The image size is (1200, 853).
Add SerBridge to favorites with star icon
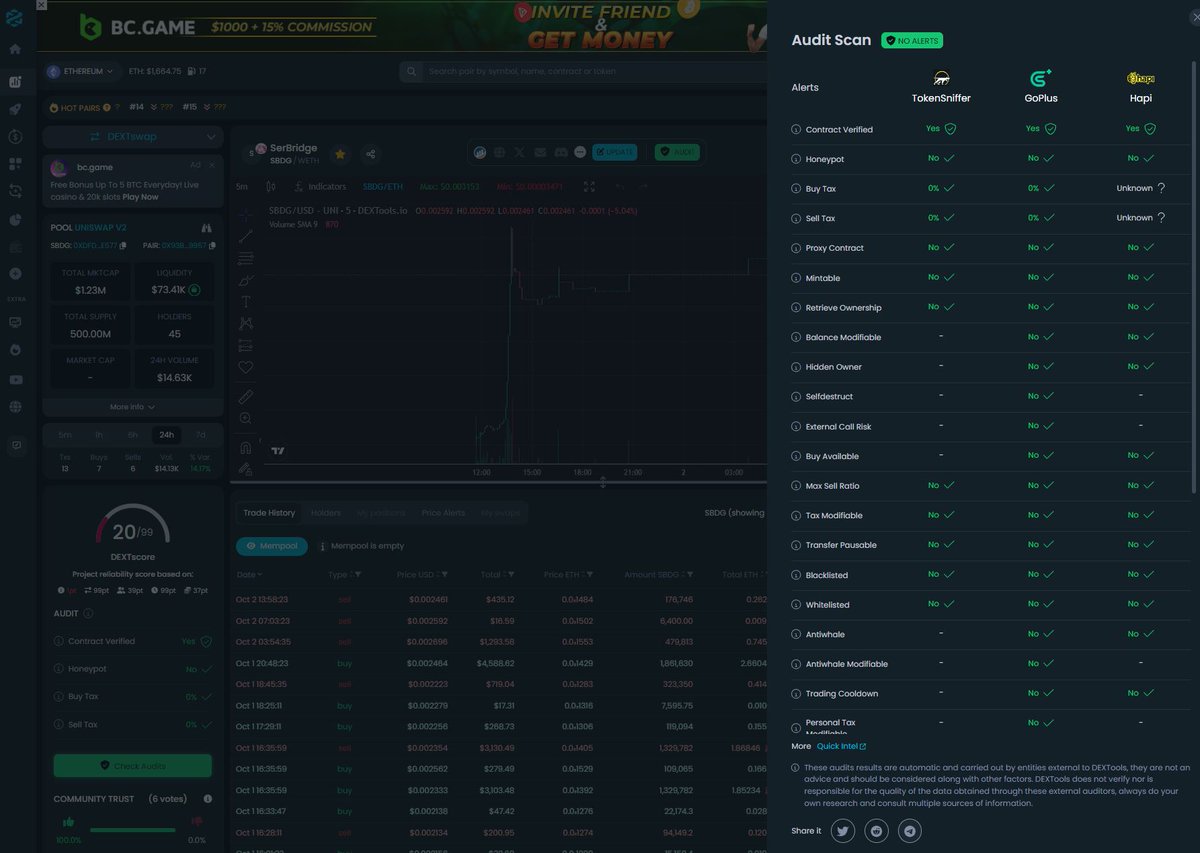point(340,154)
